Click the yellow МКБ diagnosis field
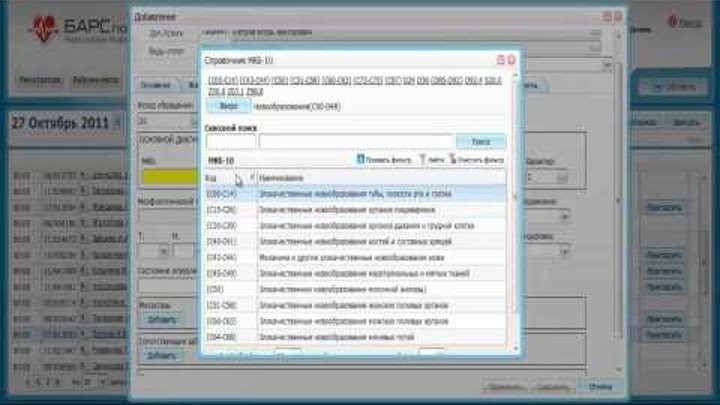 pos(170,177)
